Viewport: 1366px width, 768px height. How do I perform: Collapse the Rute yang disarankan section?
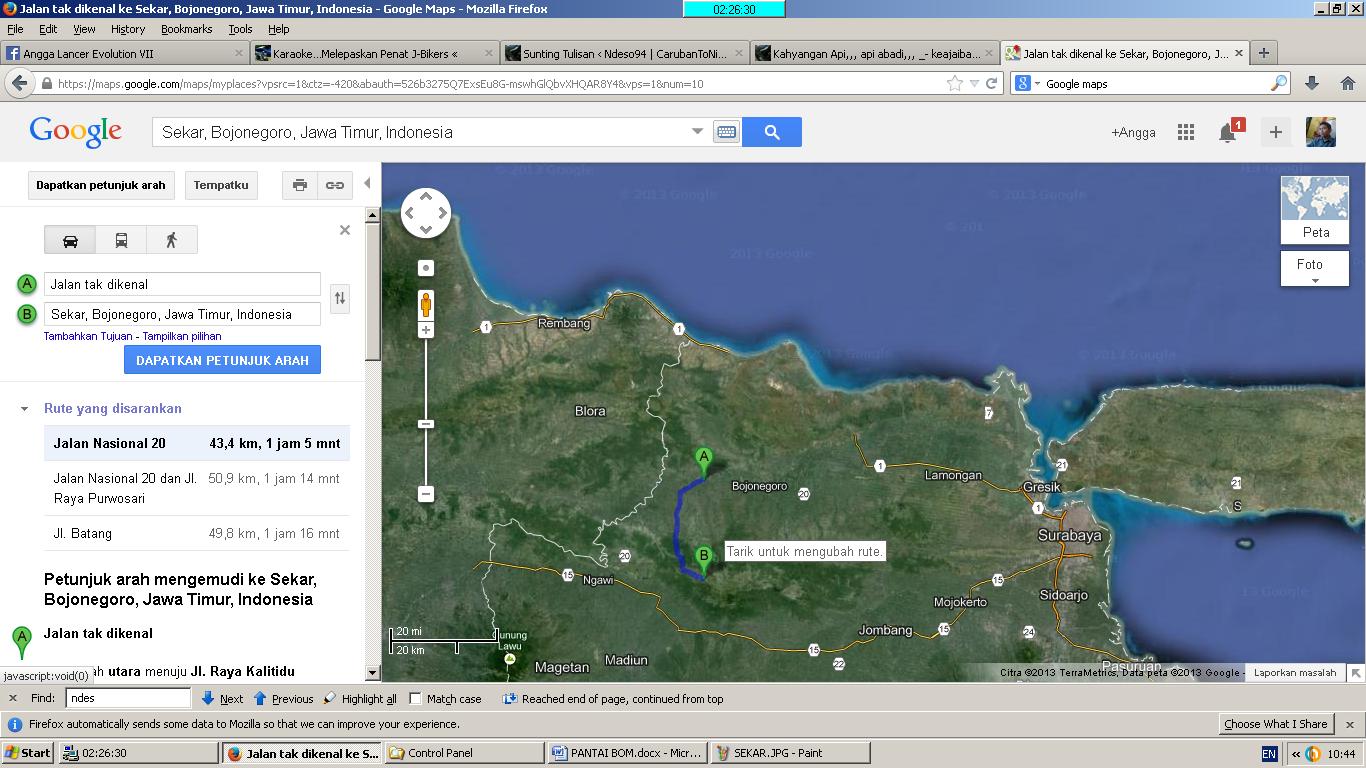pyautogui.click(x=25, y=409)
